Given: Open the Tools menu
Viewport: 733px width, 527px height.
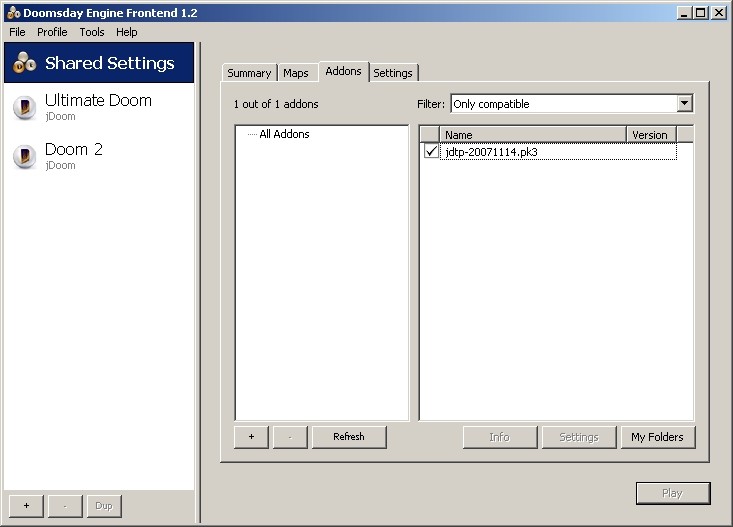Looking at the screenshot, I should [x=92, y=32].
